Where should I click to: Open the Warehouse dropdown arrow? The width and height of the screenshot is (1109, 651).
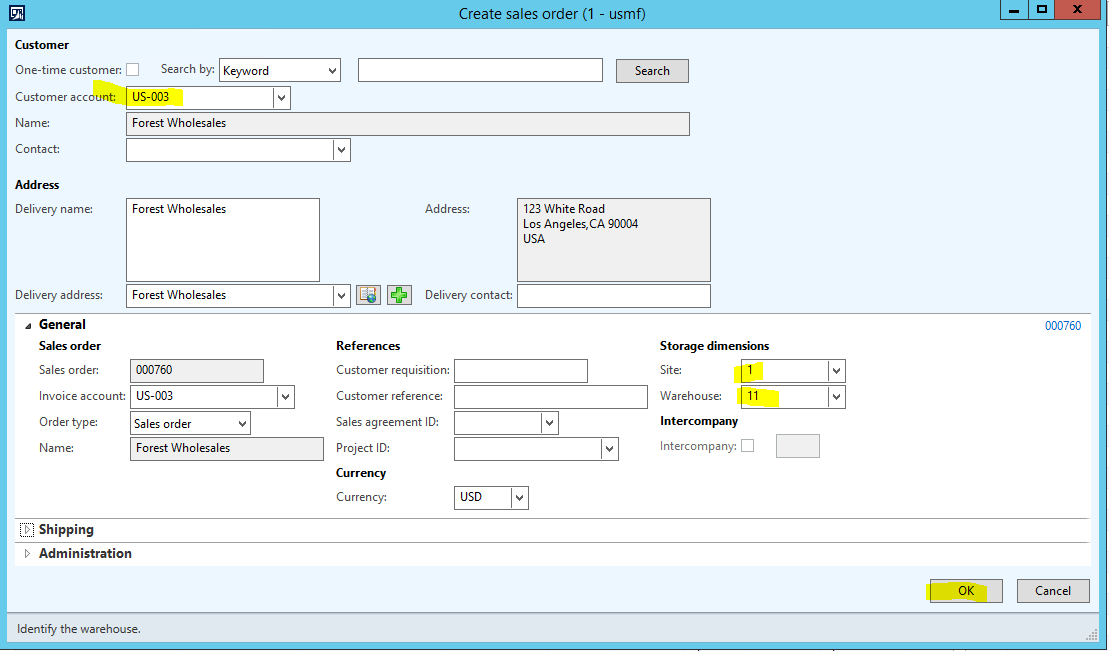tap(836, 397)
